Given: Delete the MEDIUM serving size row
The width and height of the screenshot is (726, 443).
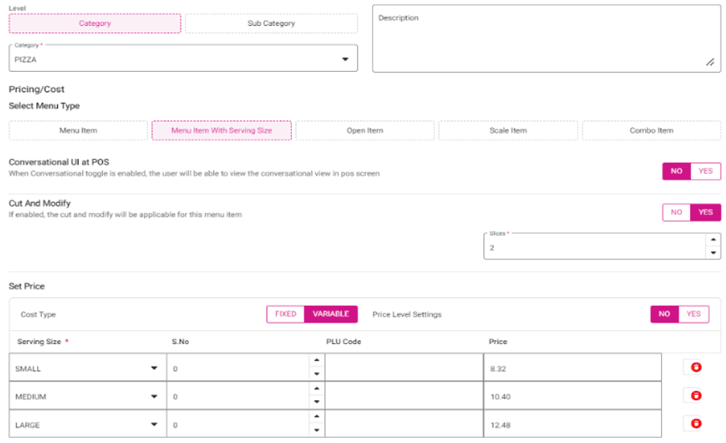Looking at the screenshot, I should point(692,396).
